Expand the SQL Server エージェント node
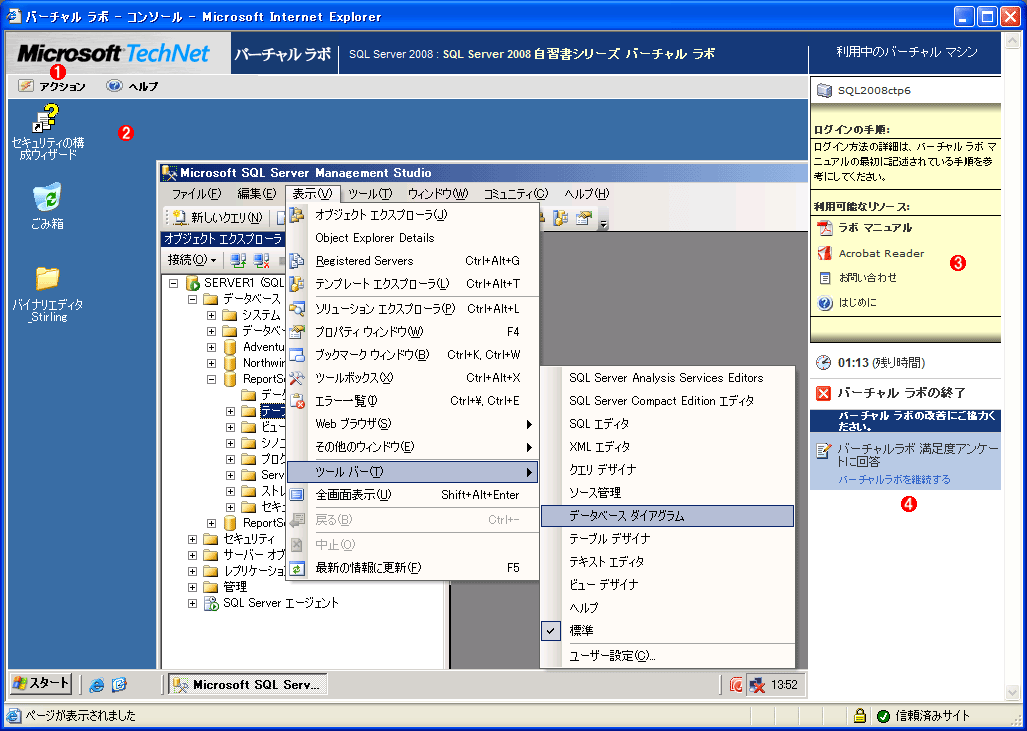Screen dimensions: 1027x731 193,603
